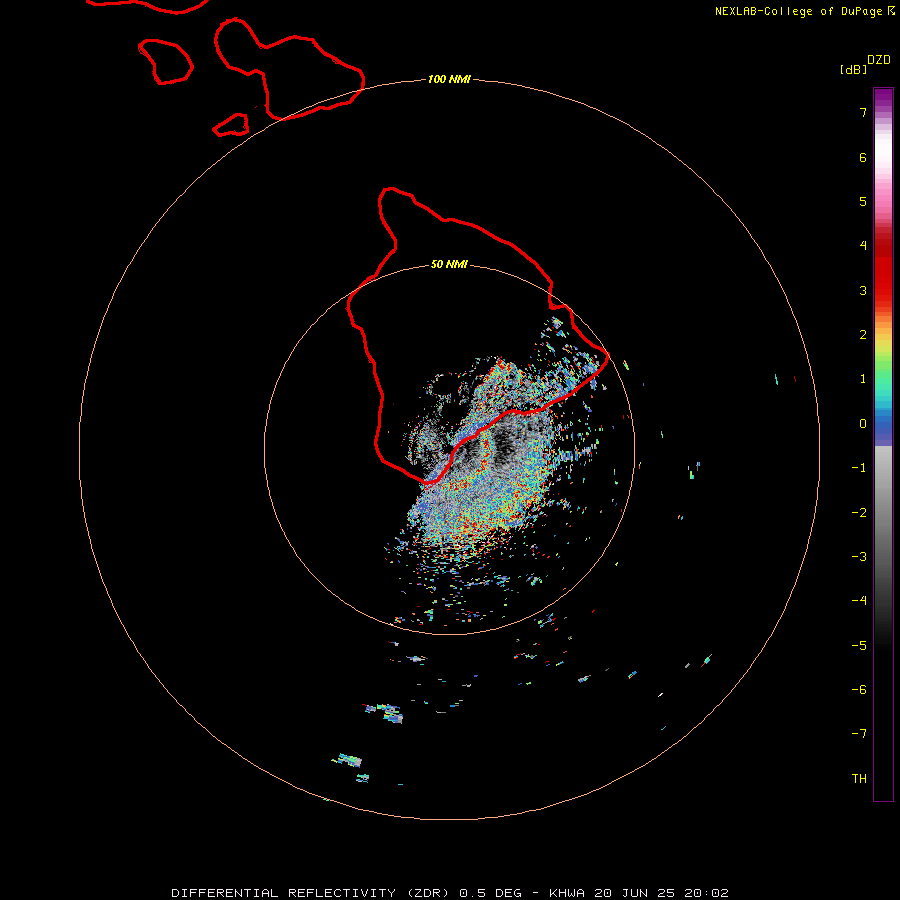Click the -3 value on the color scale
The image size is (900, 900).
[x=859, y=557]
